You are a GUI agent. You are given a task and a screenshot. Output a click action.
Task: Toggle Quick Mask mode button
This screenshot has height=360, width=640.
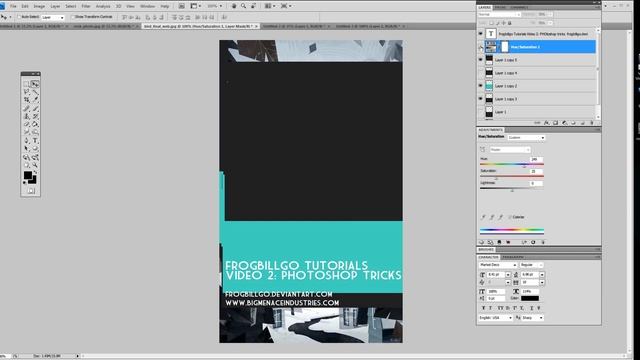pyautogui.click(x=31, y=191)
